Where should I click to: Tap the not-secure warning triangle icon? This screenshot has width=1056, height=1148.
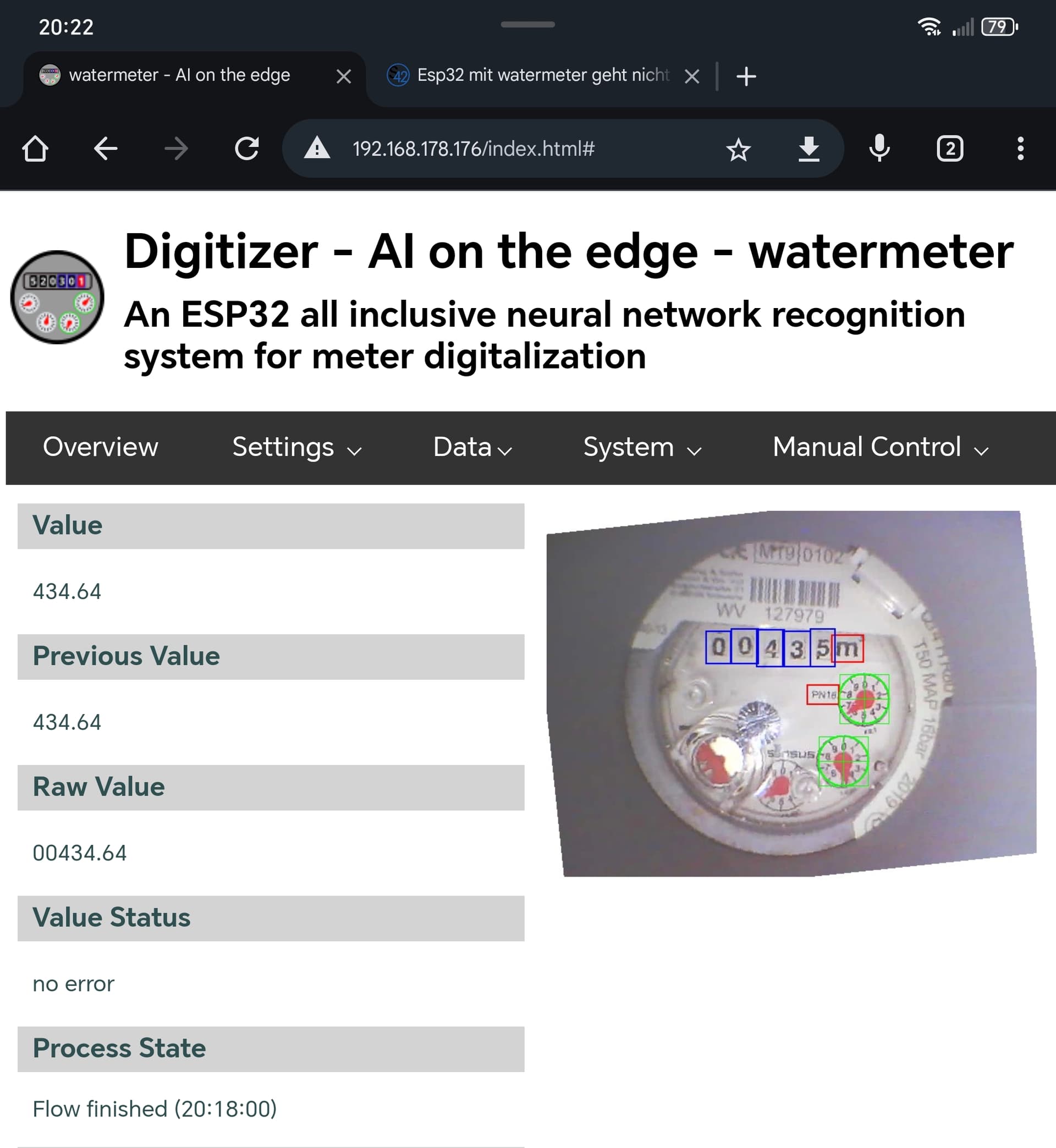click(317, 149)
